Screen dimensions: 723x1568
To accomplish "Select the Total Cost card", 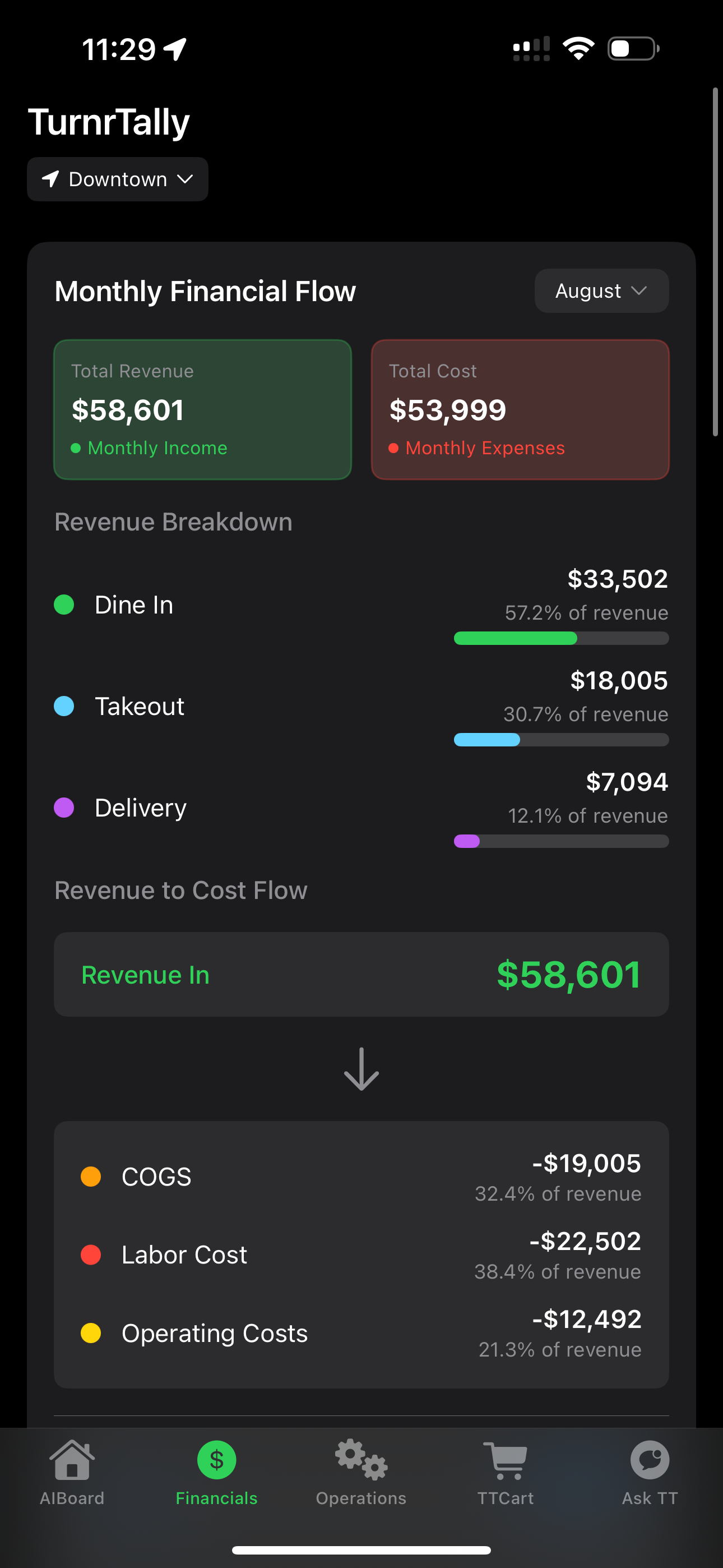I will click(520, 409).
